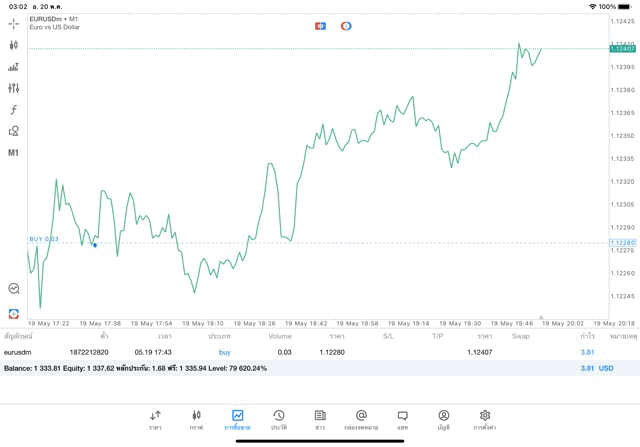The width and height of the screenshot is (640, 447).
Task: Open the indicators list function icon
Action: [x=14, y=110]
